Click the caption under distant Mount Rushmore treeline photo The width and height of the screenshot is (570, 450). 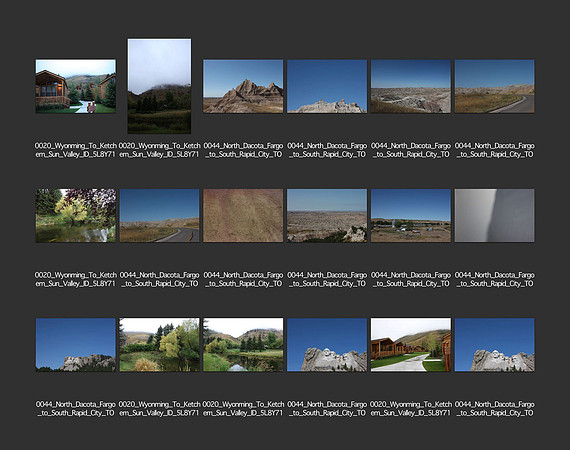[x=76, y=409]
